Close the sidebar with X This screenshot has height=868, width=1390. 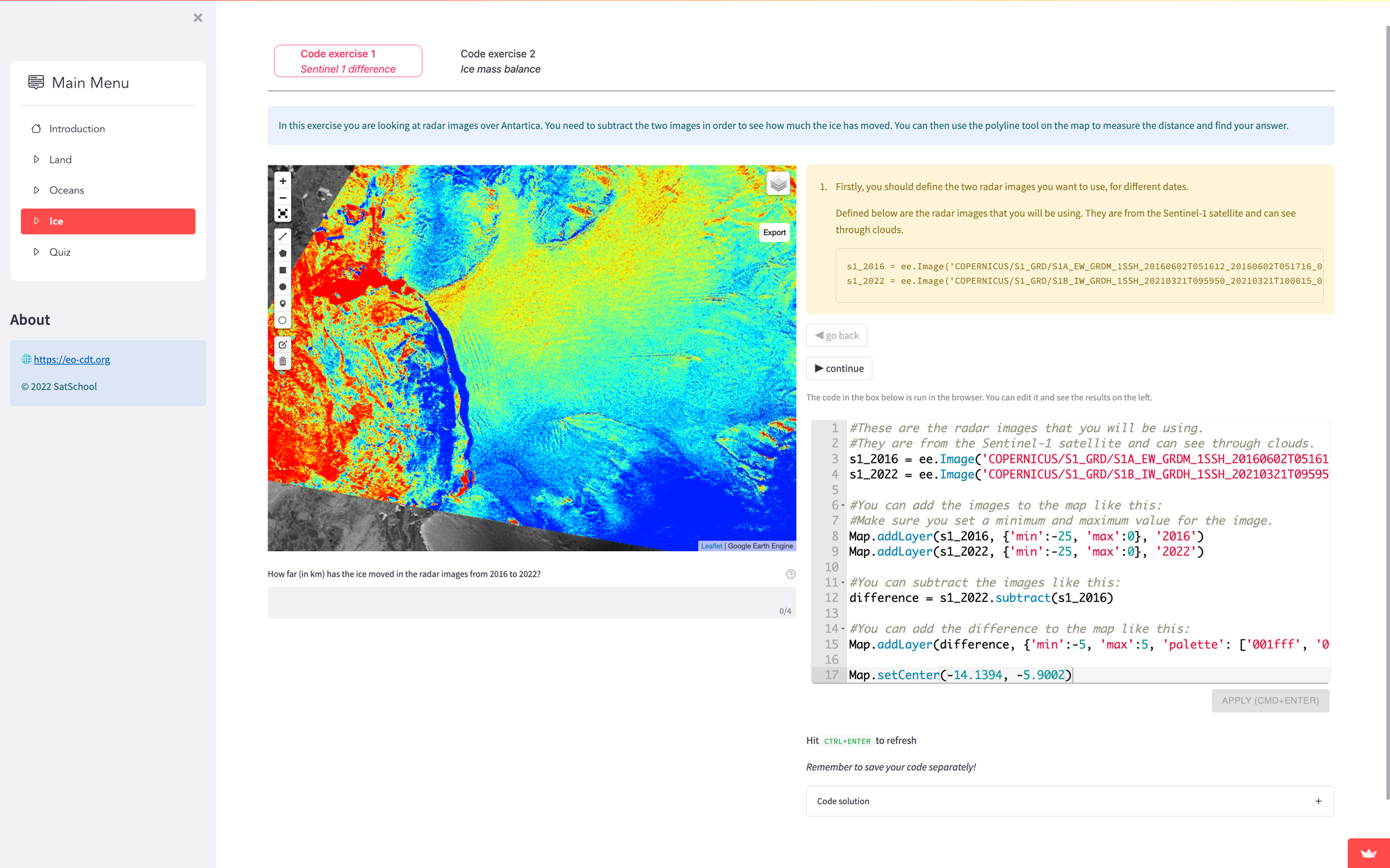(x=198, y=18)
